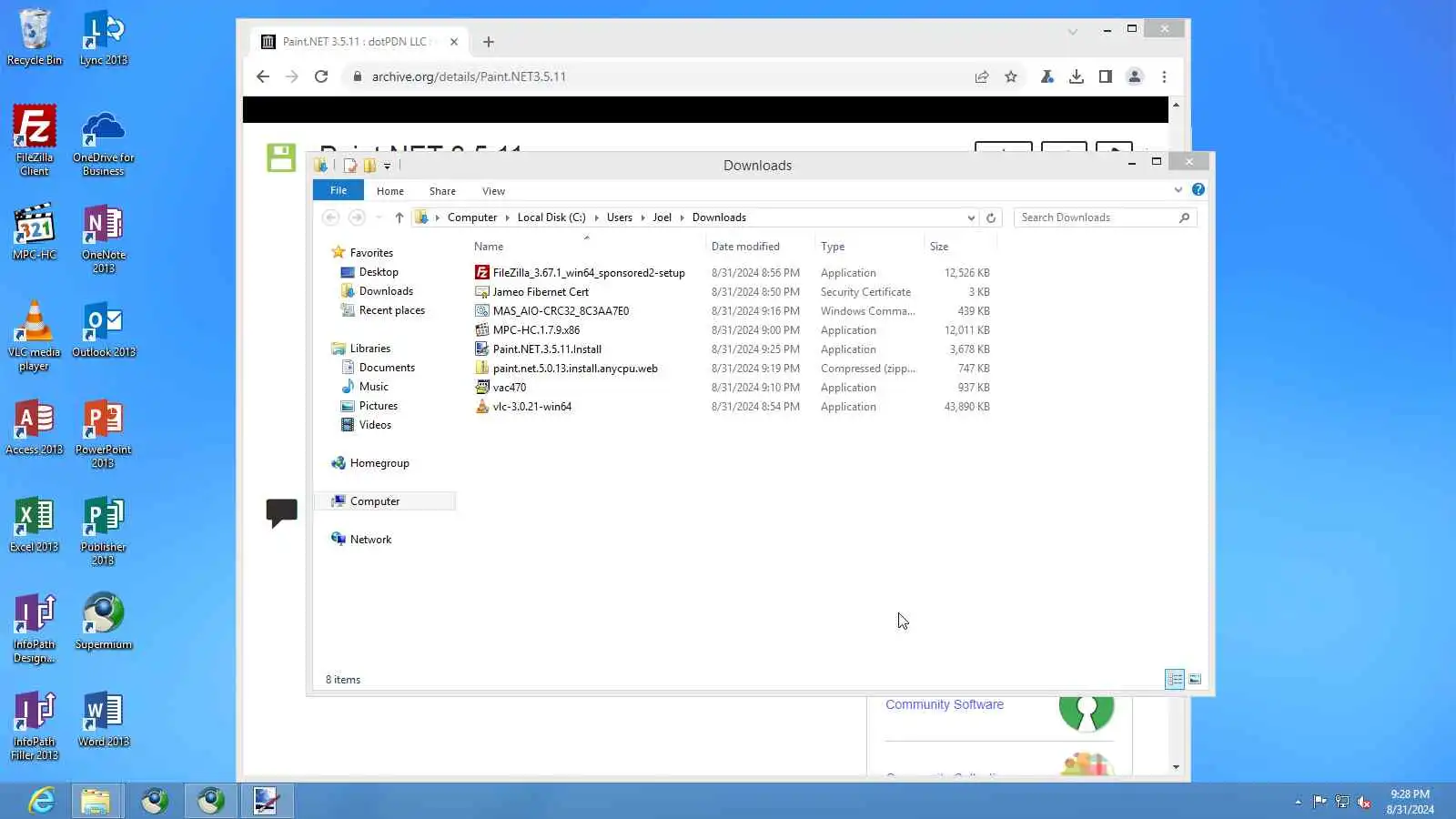Image resolution: width=1456 pixels, height=819 pixels.
Task: Select the OneNote 2013 desktop shortcut
Action: 104,238
